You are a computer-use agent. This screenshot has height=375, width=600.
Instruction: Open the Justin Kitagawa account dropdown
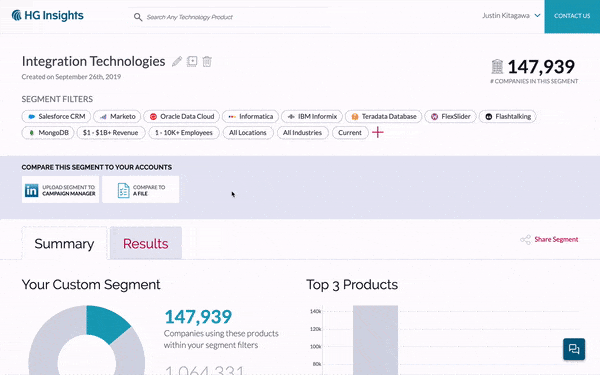pos(511,16)
